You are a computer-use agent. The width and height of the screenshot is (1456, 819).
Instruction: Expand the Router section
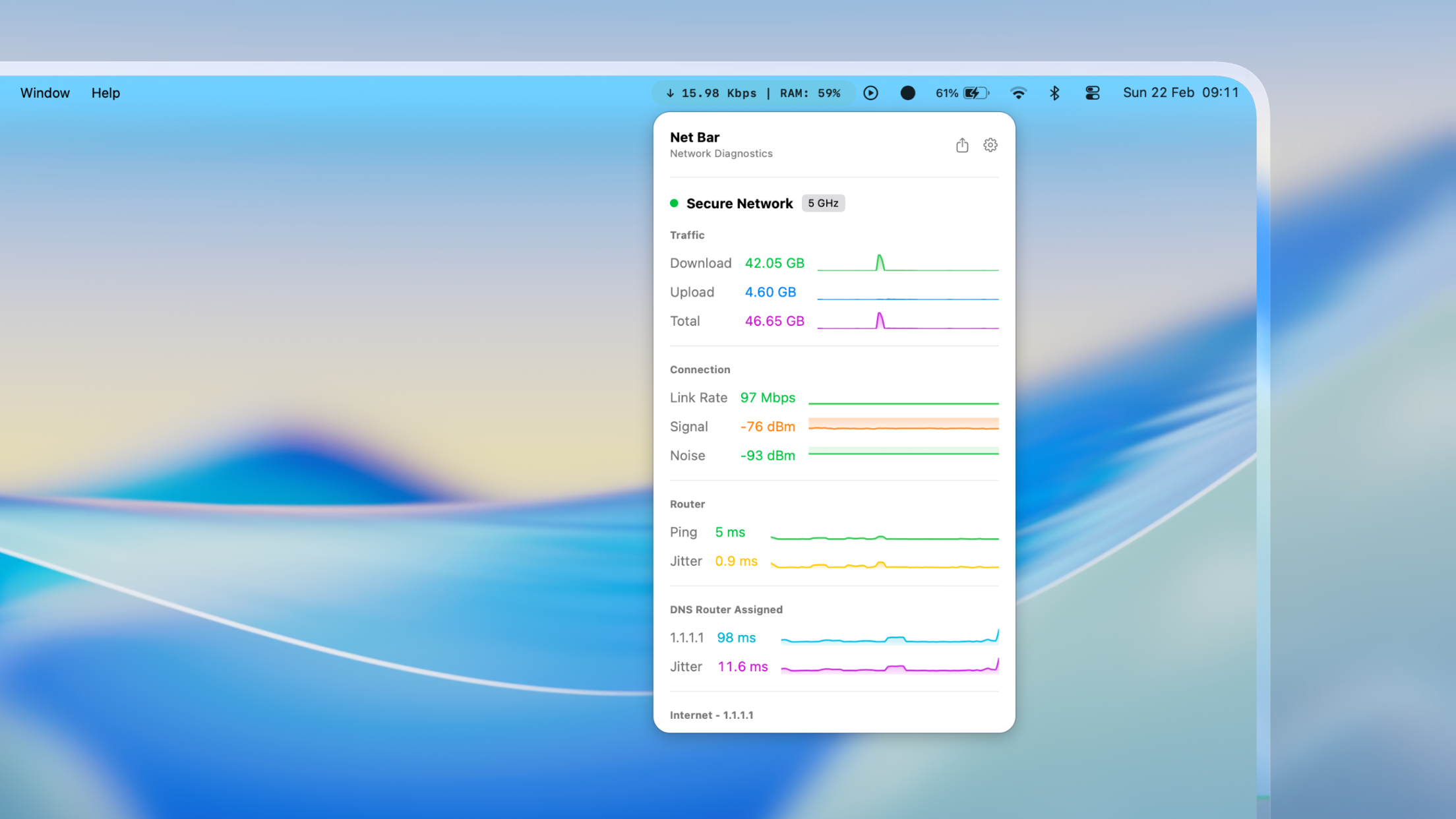687,504
